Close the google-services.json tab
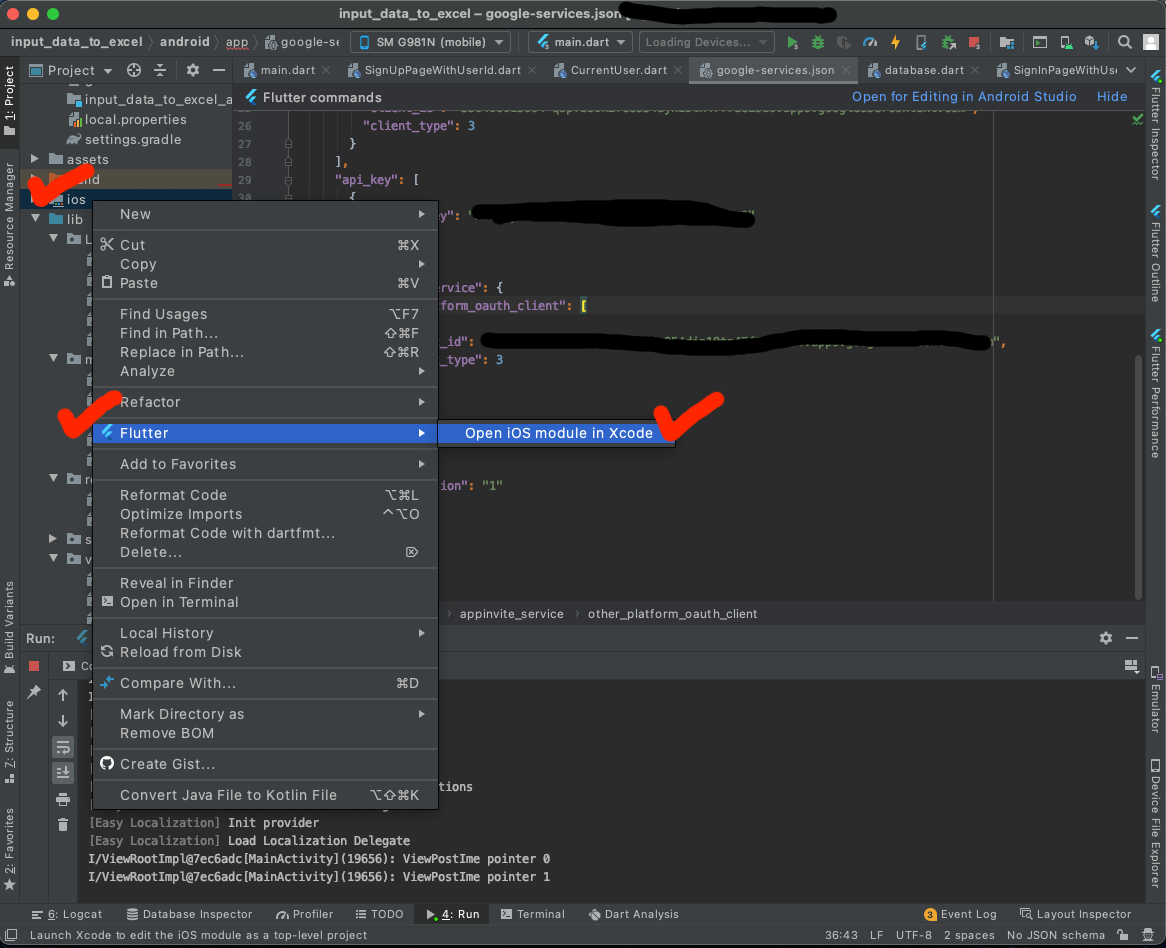 845,70
